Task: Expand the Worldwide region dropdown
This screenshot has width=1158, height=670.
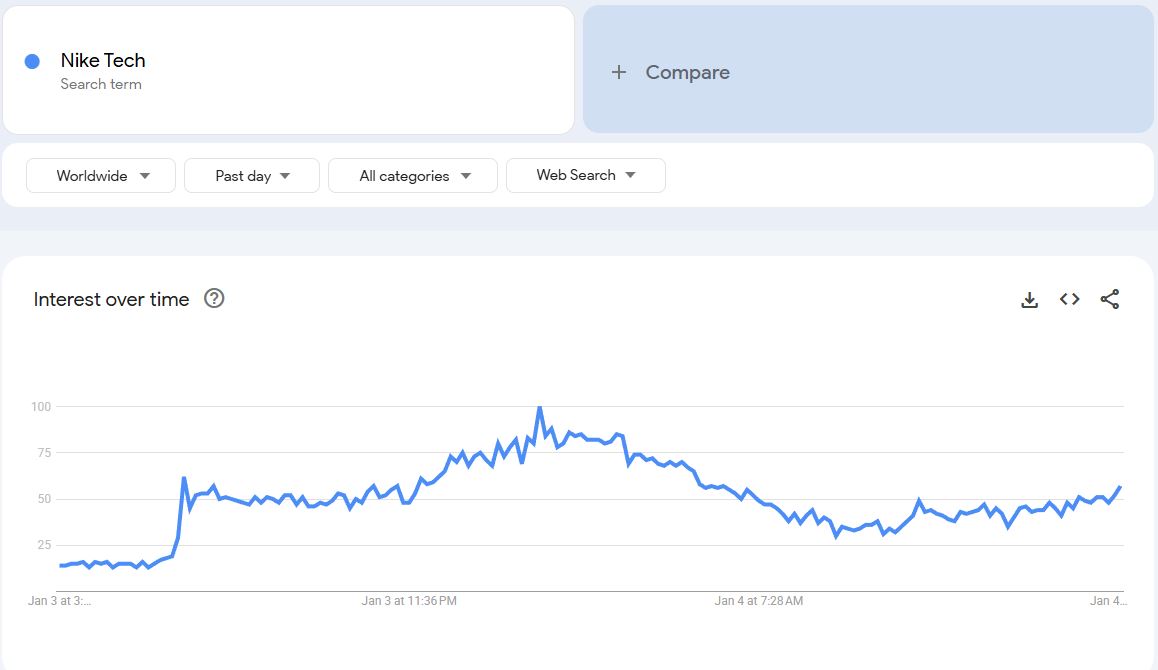Action: pos(101,175)
